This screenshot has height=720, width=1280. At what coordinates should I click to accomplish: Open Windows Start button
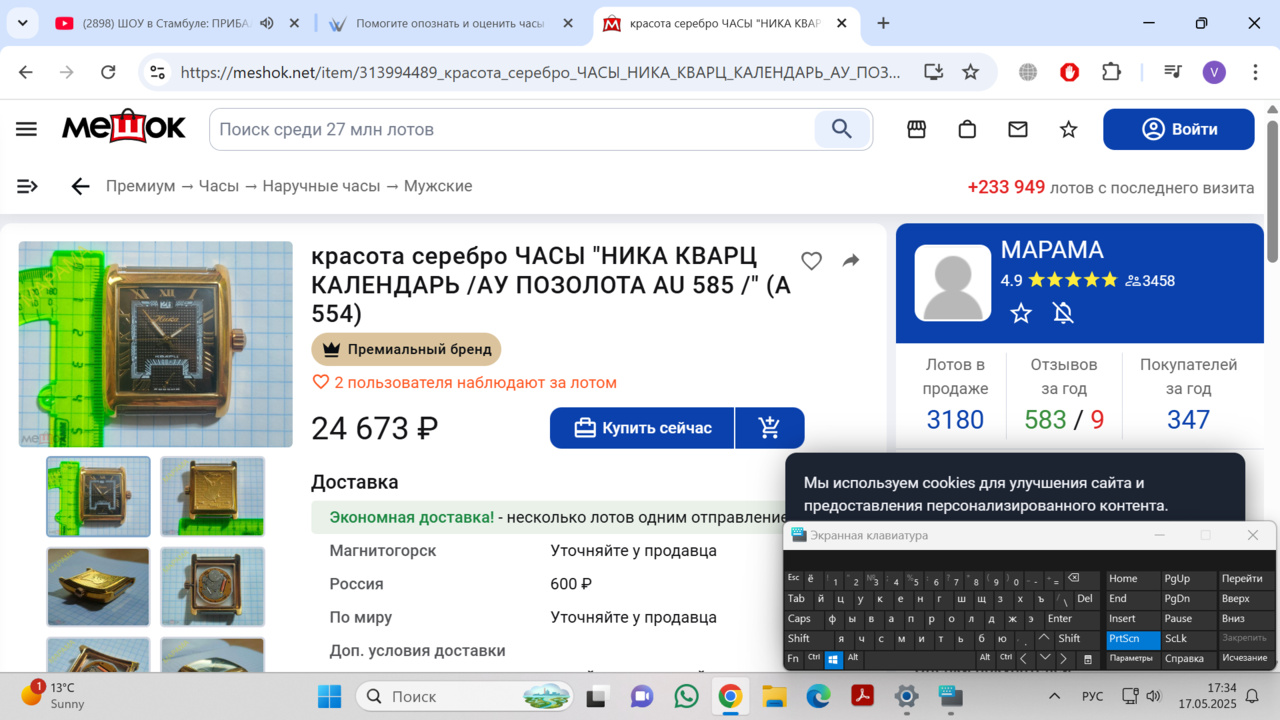point(329,696)
